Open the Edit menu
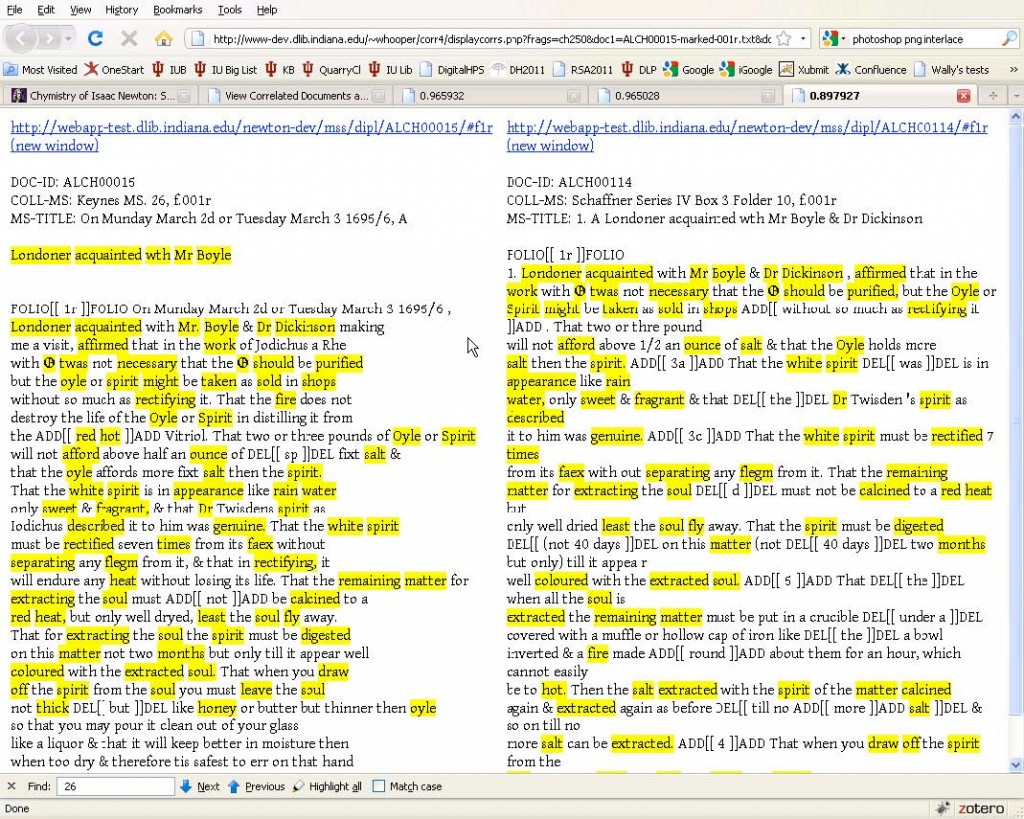Viewport: 1024px width, 819px height. coord(46,10)
